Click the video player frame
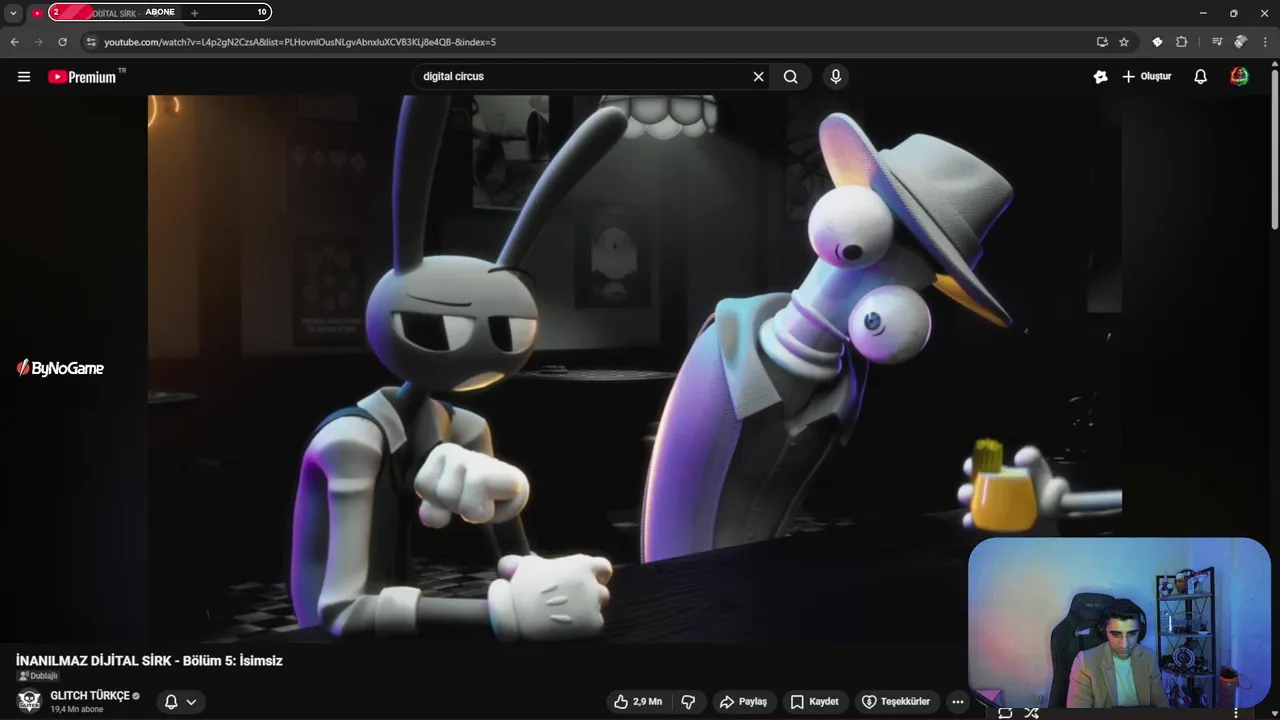 pos(635,369)
